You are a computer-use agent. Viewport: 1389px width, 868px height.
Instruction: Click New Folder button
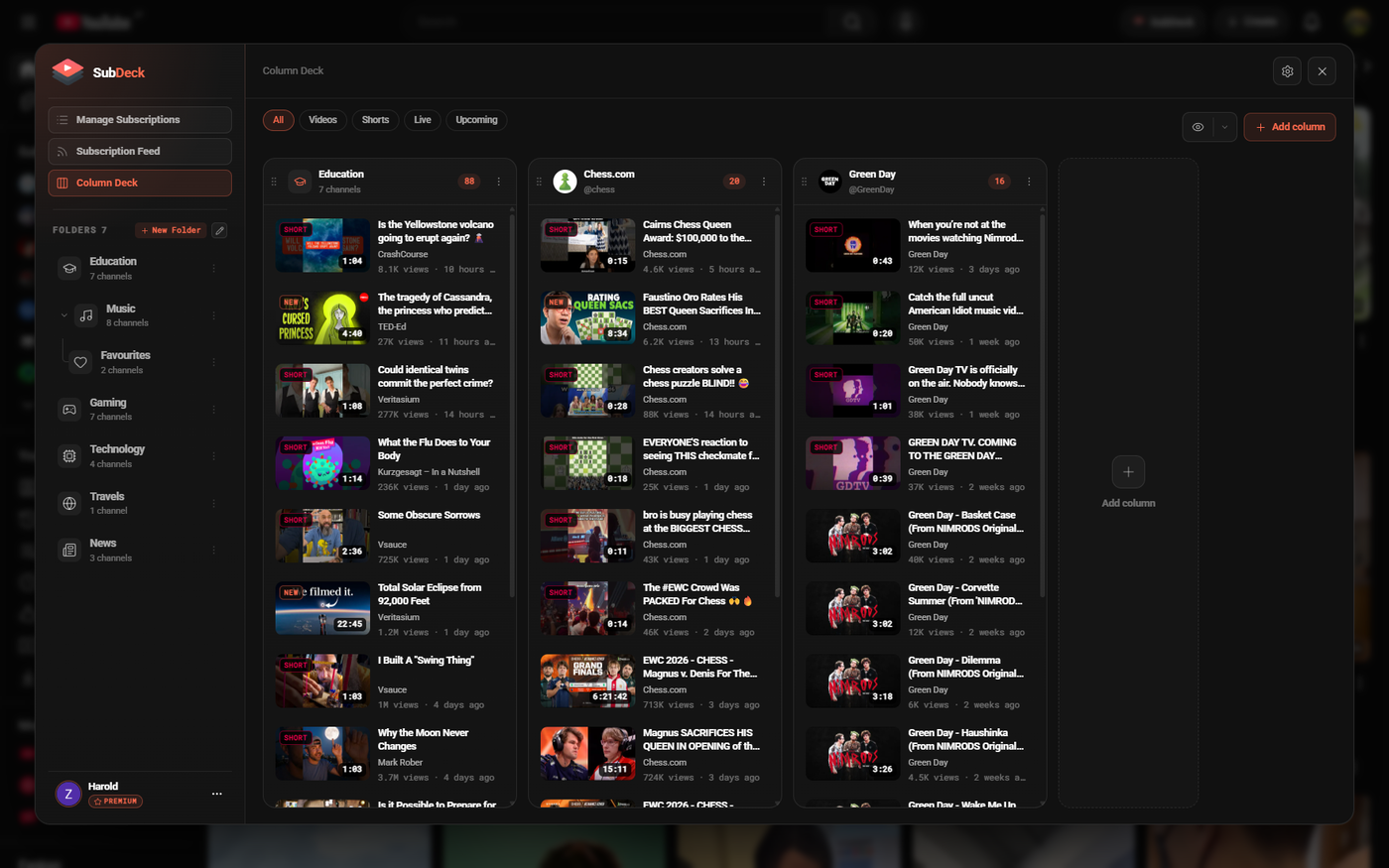[x=171, y=230]
